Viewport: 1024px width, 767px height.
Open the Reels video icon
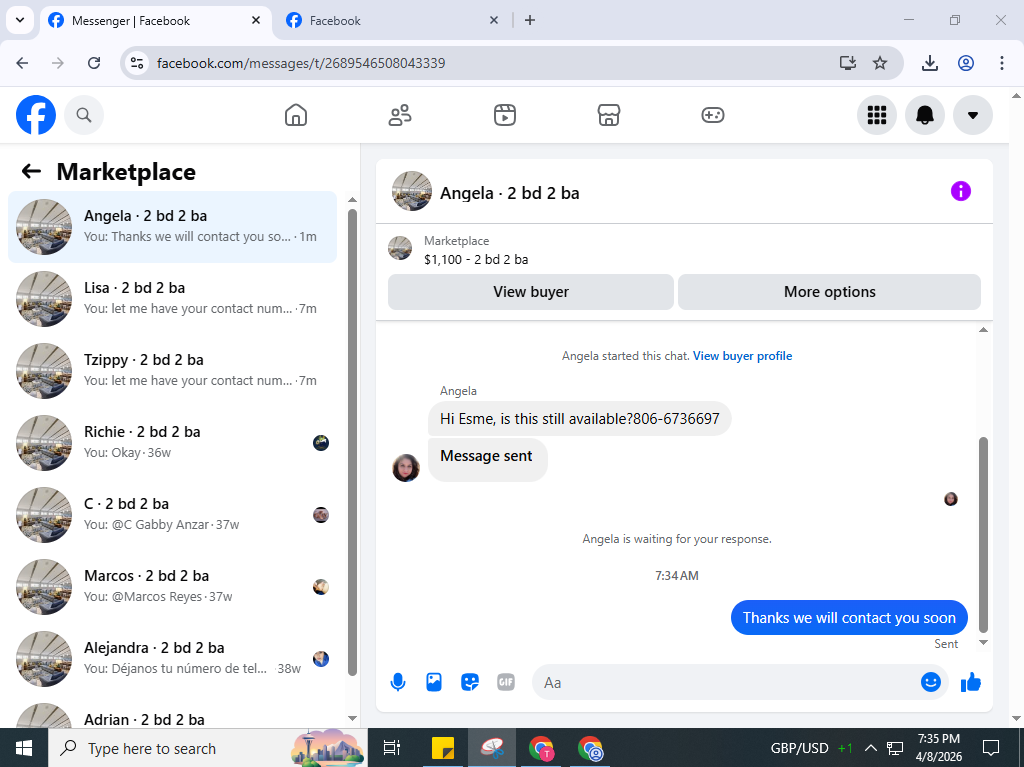tap(504, 115)
